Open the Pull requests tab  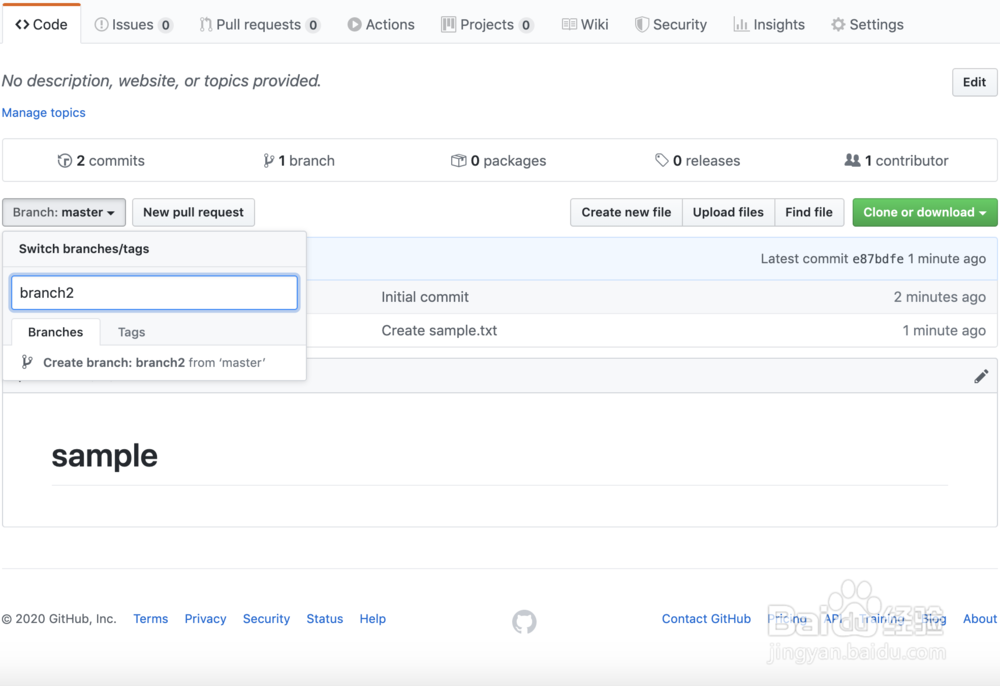click(259, 24)
